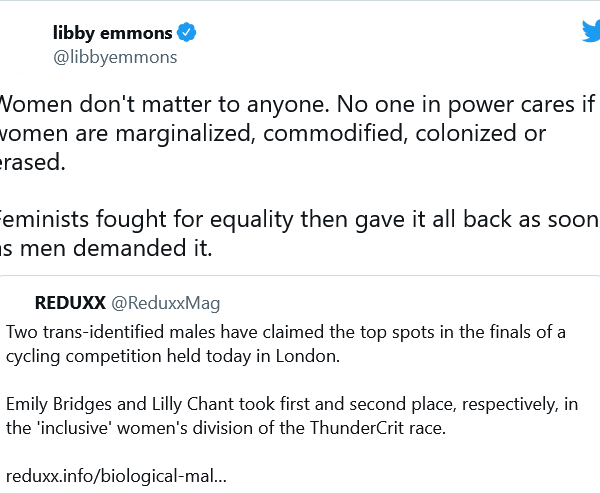Click the line starting "Emily Bridges and Lilly Chant"

click(291, 405)
